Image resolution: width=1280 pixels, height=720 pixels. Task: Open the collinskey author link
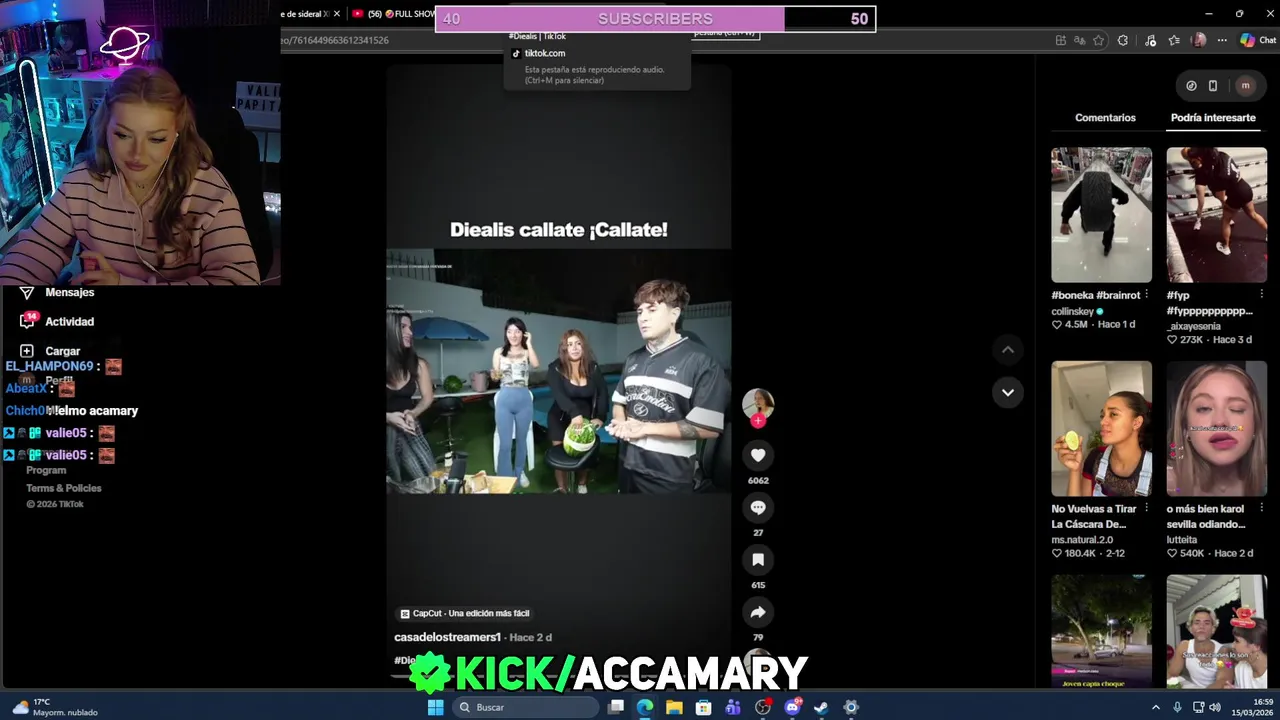click(1072, 311)
